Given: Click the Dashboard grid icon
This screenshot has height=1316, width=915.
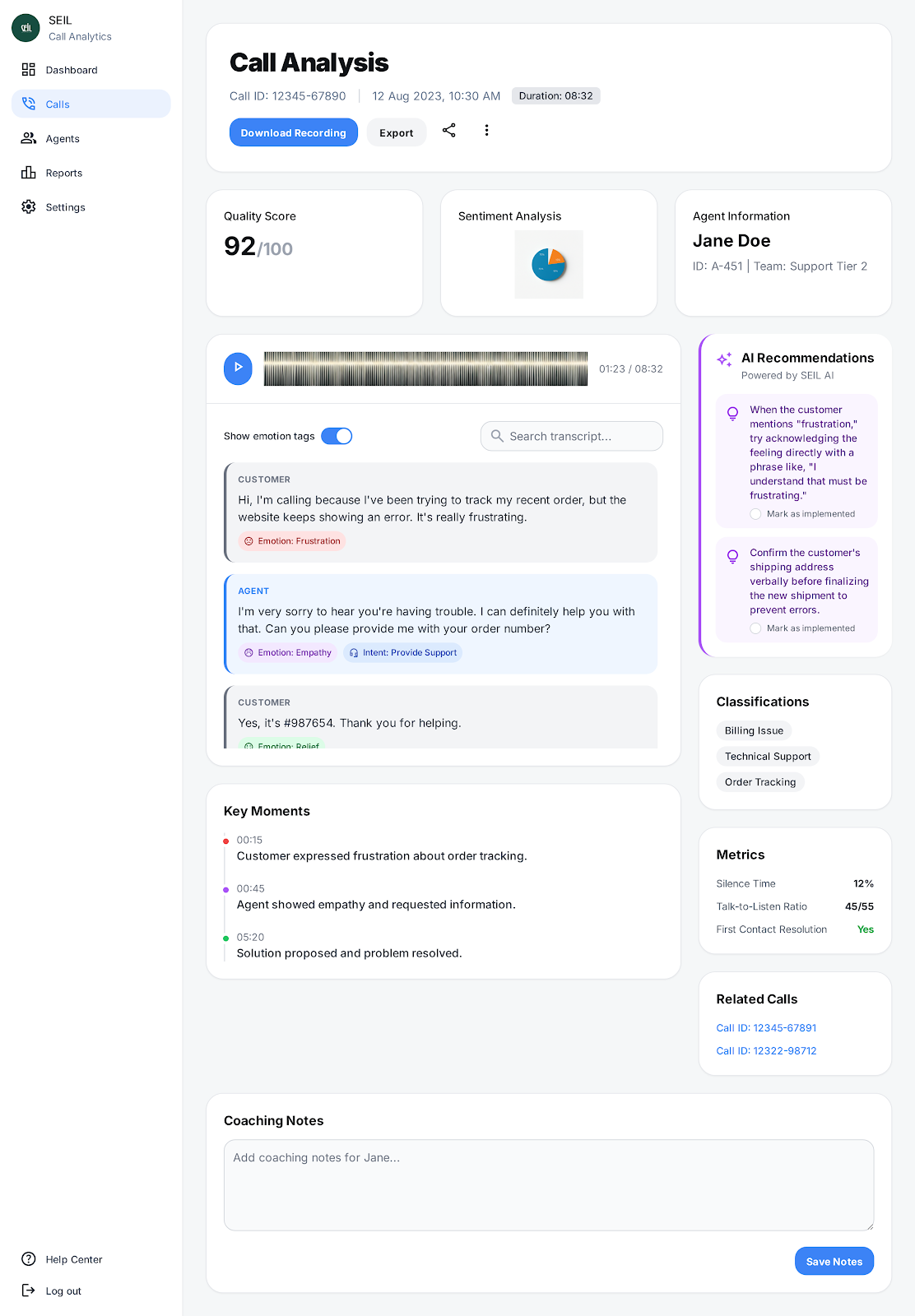Looking at the screenshot, I should pos(29,70).
